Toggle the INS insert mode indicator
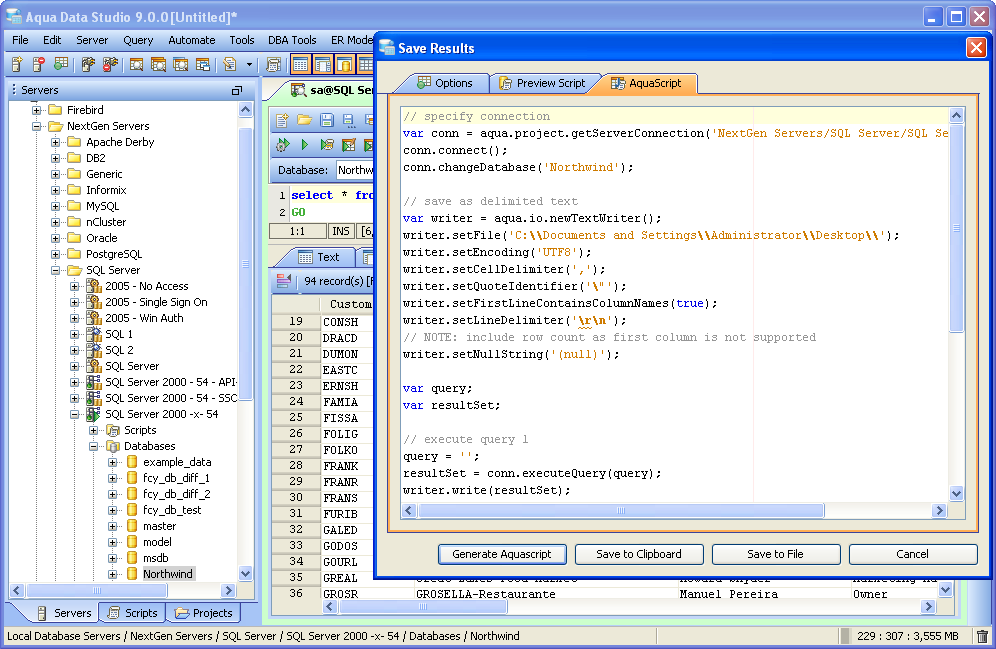 point(341,231)
